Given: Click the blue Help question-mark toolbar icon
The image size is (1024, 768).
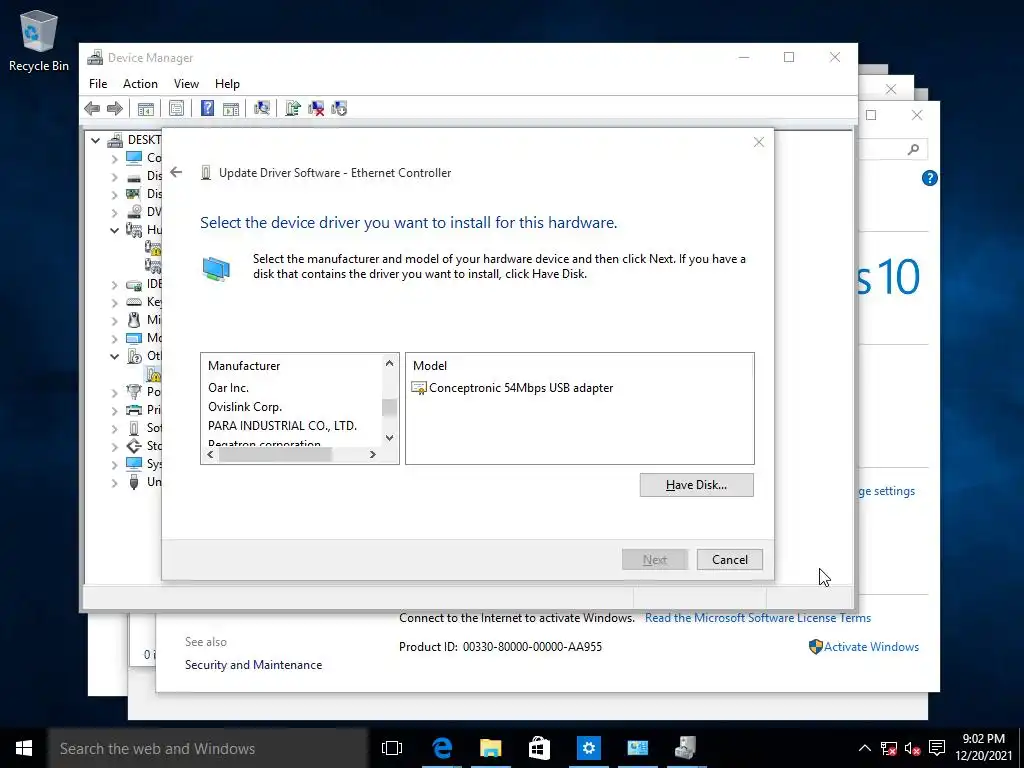Looking at the screenshot, I should tap(207, 108).
